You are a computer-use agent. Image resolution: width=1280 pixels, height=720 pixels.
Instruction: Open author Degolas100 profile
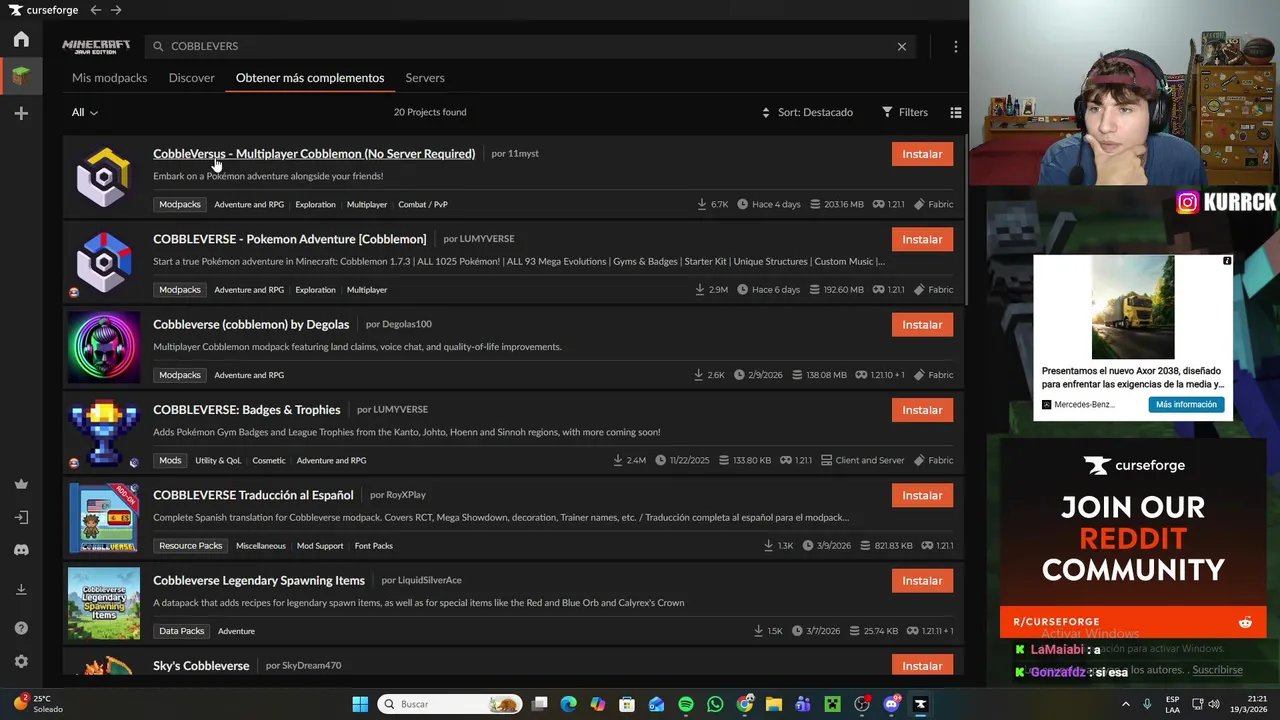click(x=407, y=324)
